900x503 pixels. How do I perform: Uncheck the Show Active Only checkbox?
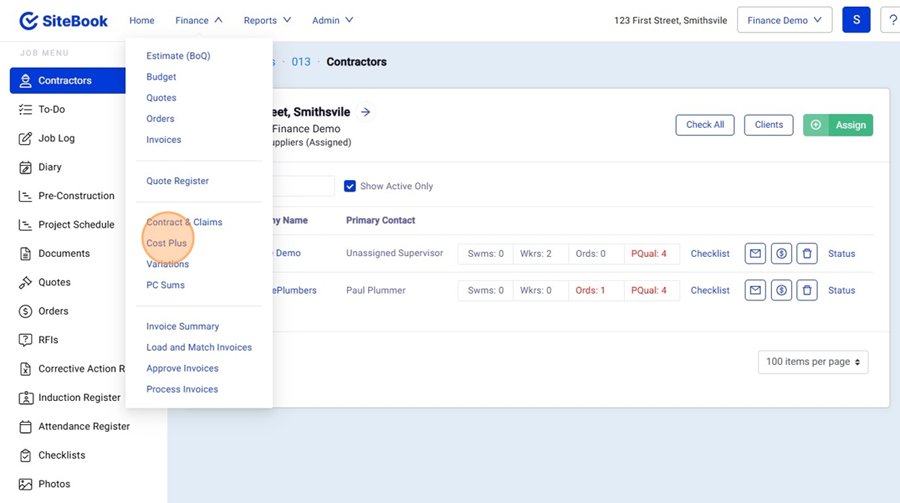coord(350,186)
